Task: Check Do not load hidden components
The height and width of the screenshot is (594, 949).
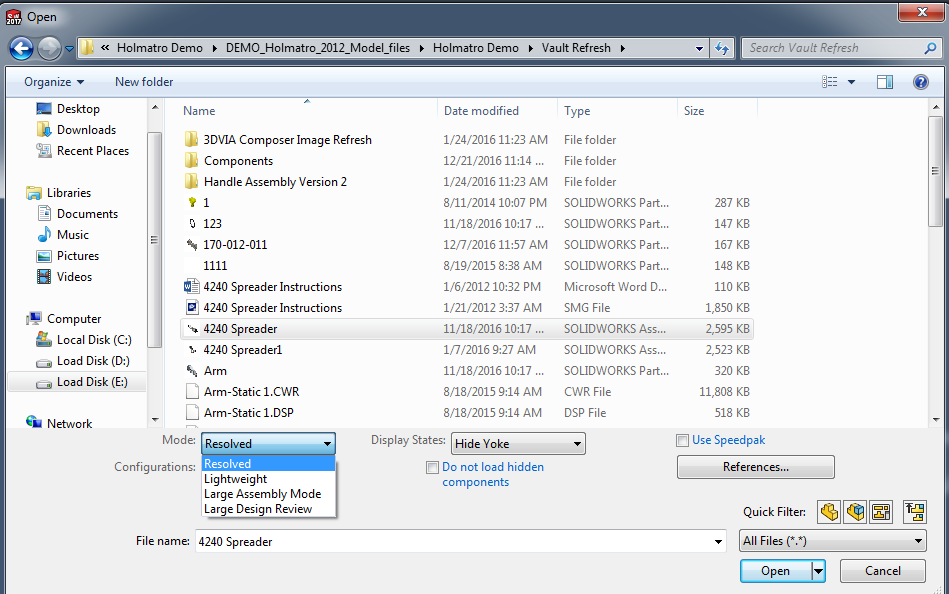Action: [432, 467]
